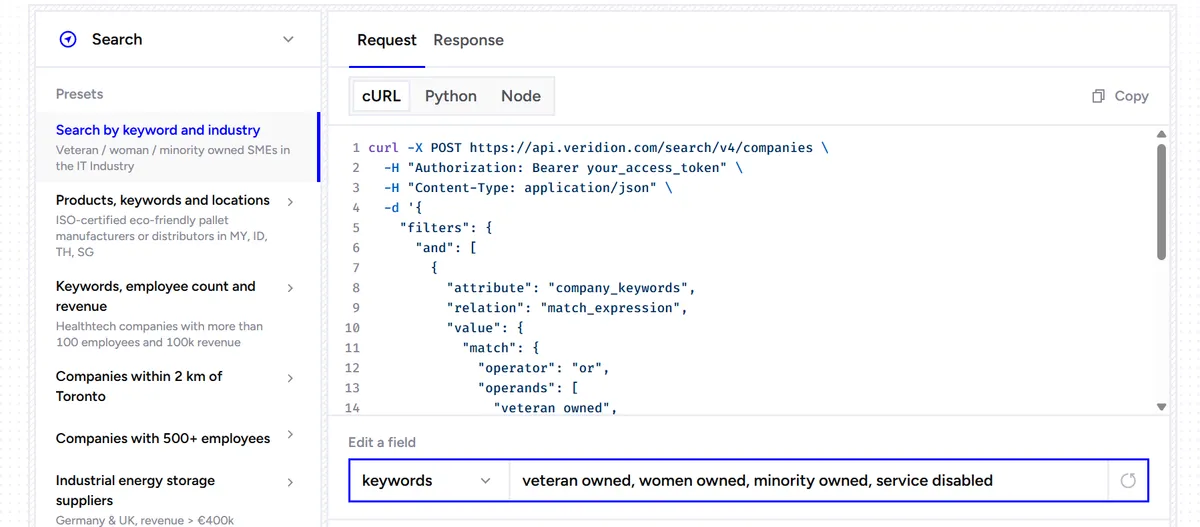Switch to the Response tab
This screenshot has width=1200, height=527.
pyautogui.click(x=468, y=41)
